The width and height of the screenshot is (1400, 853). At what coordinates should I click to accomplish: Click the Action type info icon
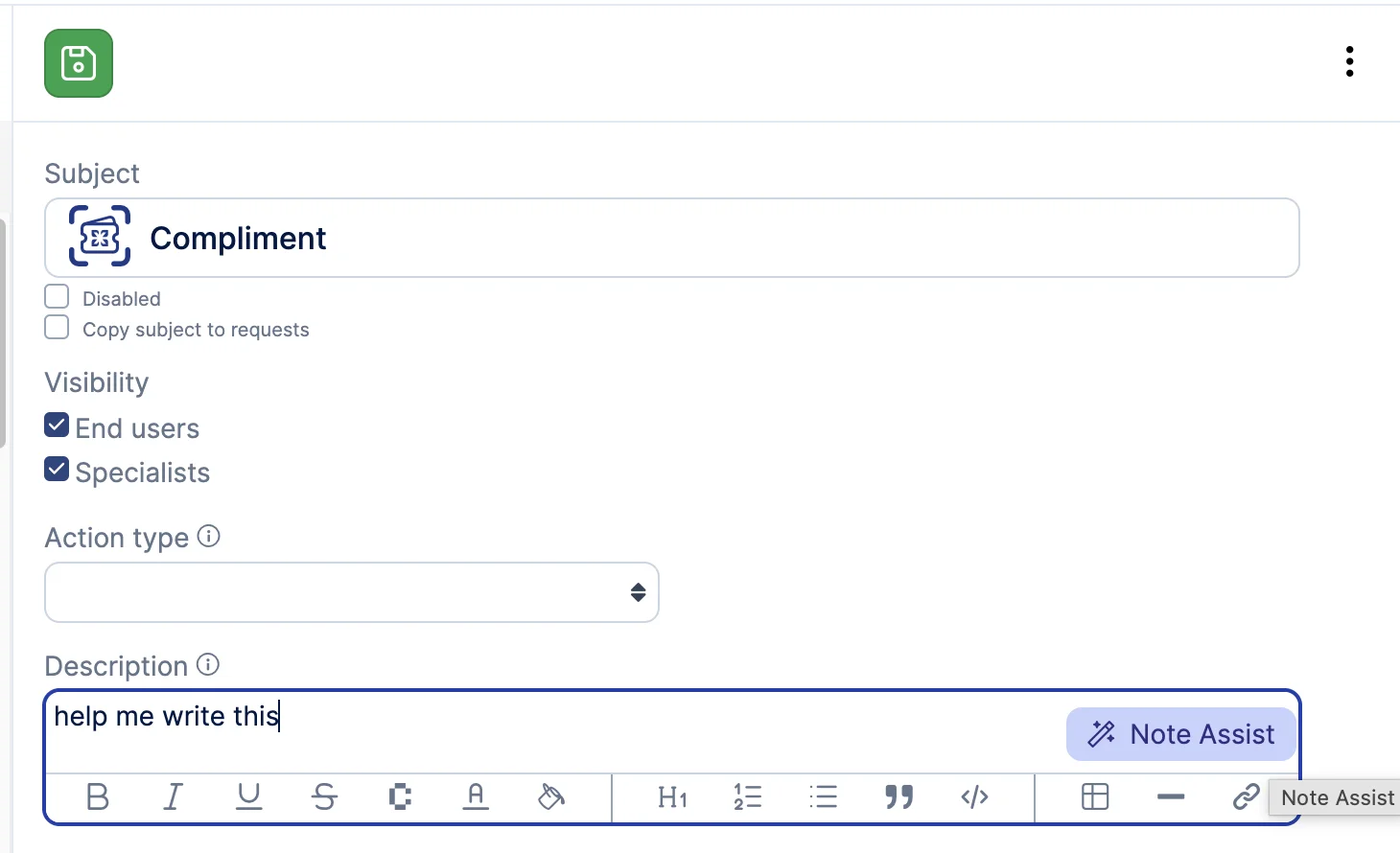click(209, 536)
